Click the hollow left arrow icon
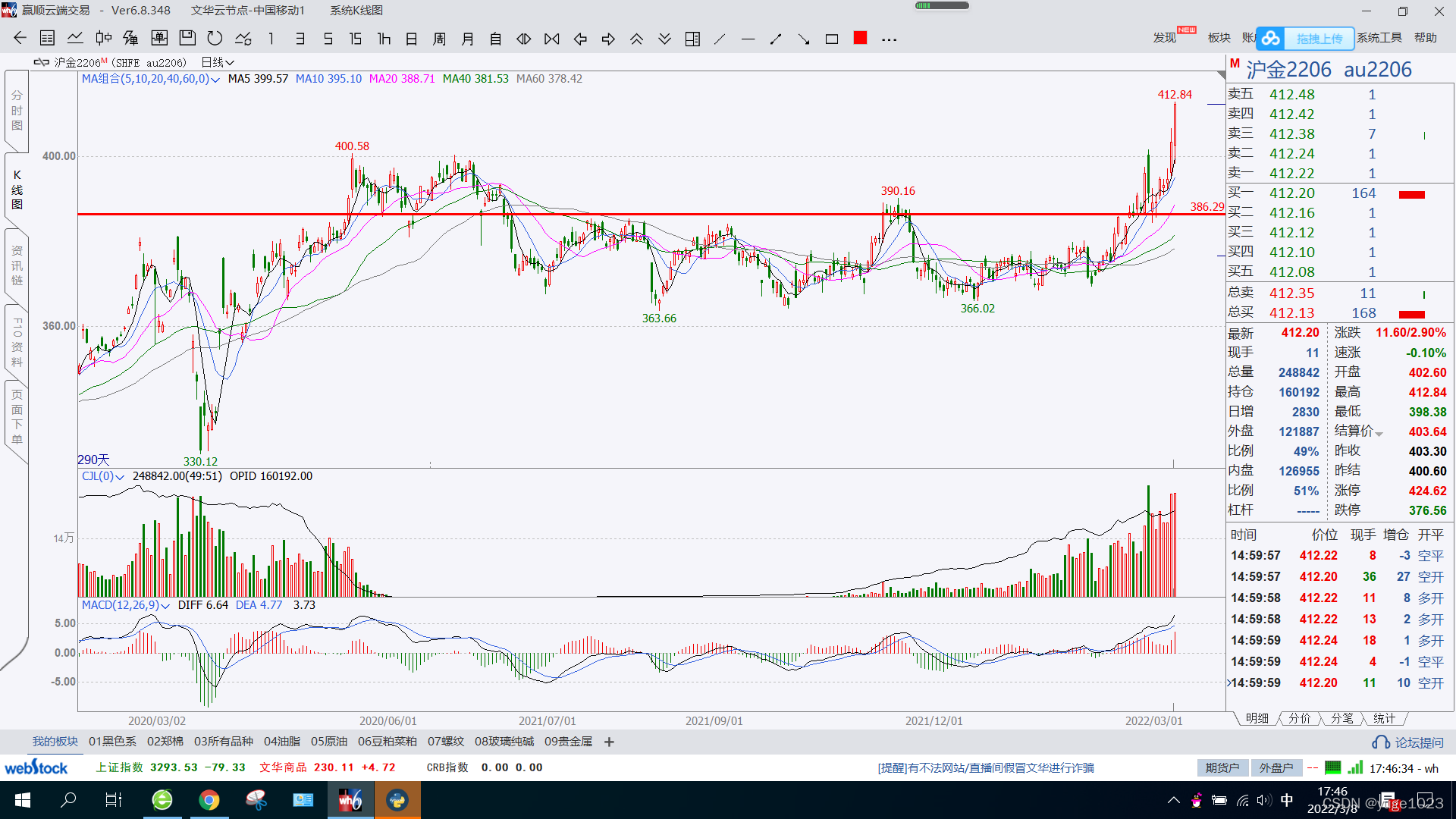 580,39
